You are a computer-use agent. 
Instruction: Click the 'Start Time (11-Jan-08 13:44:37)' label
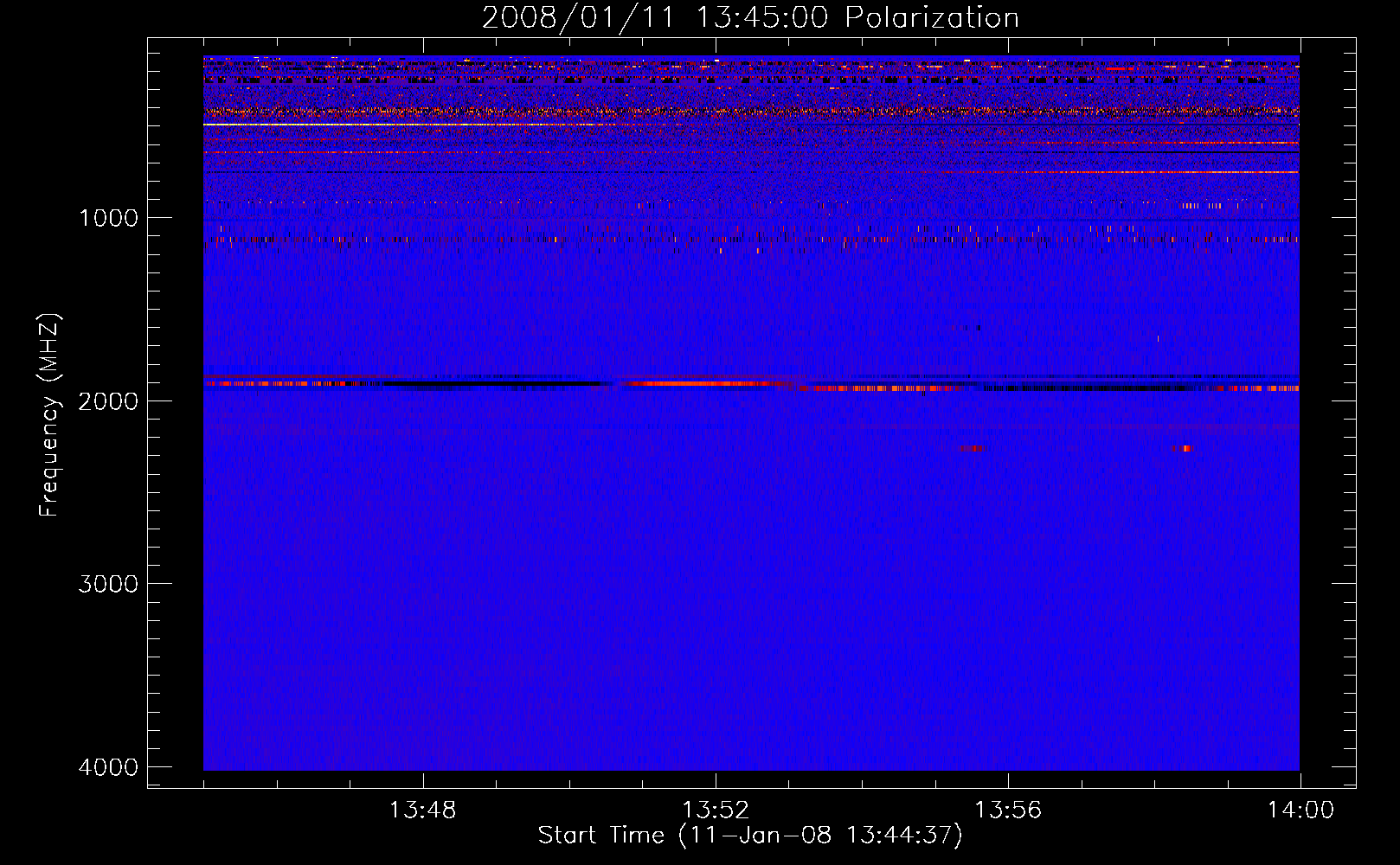(x=750, y=836)
